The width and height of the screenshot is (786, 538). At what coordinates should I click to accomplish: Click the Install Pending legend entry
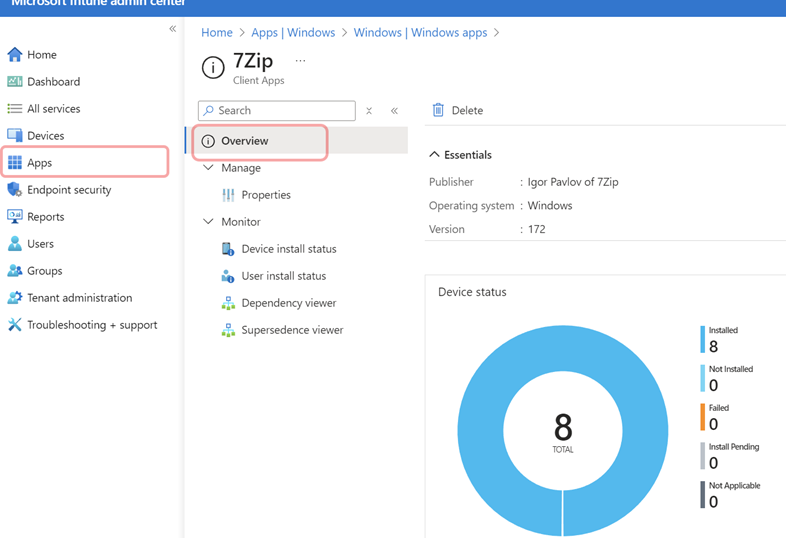(x=730, y=456)
